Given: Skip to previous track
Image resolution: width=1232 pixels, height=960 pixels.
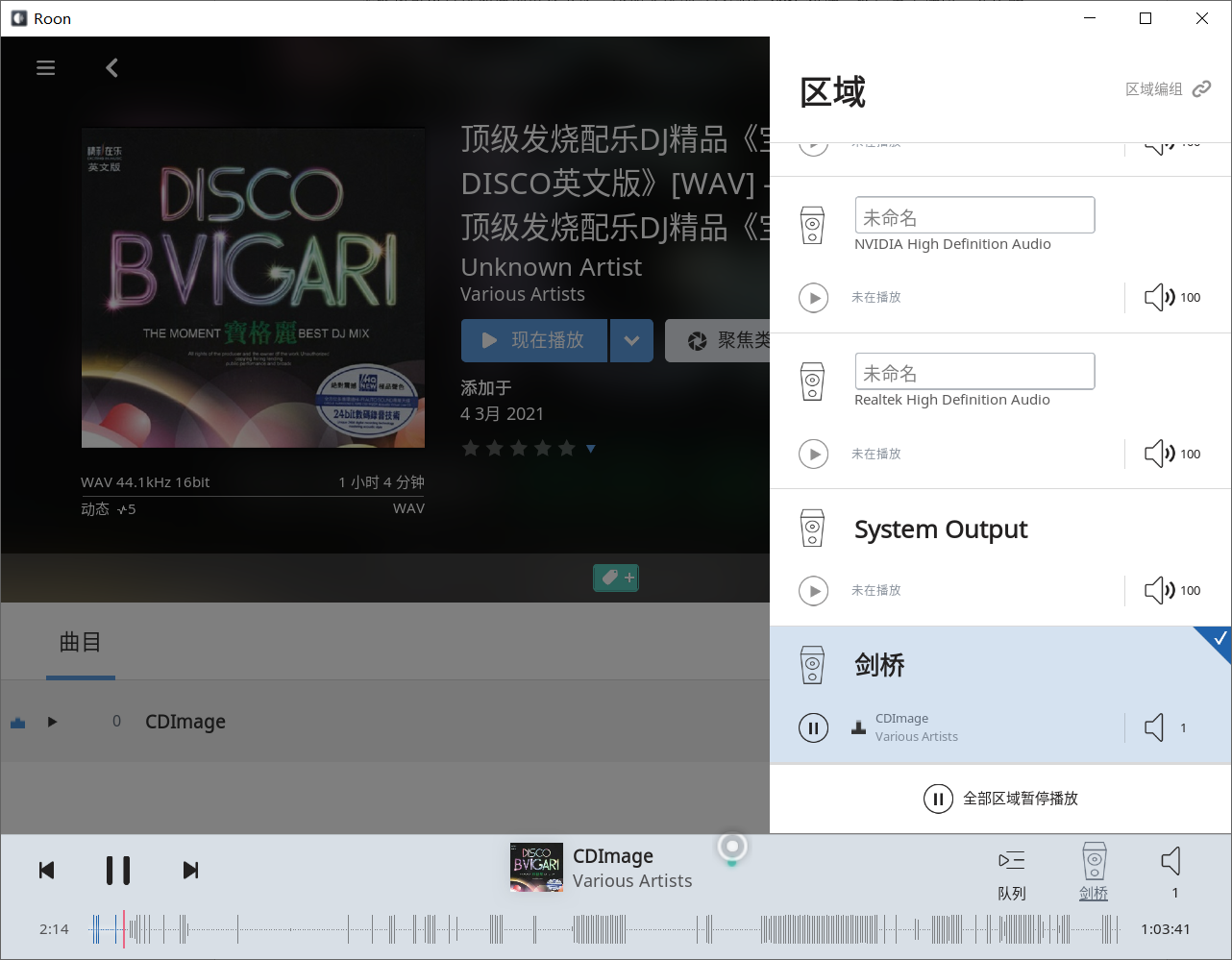Looking at the screenshot, I should 46,871.
